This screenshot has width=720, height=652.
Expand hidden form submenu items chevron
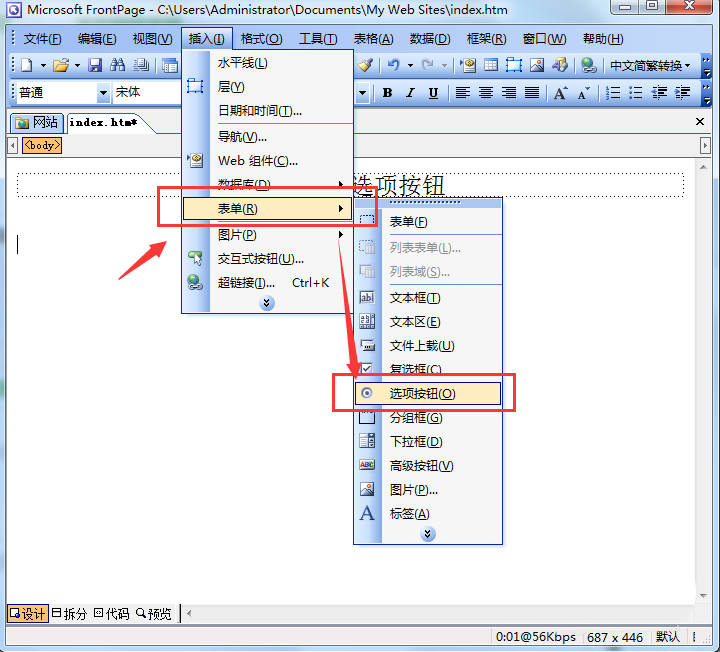428,534
